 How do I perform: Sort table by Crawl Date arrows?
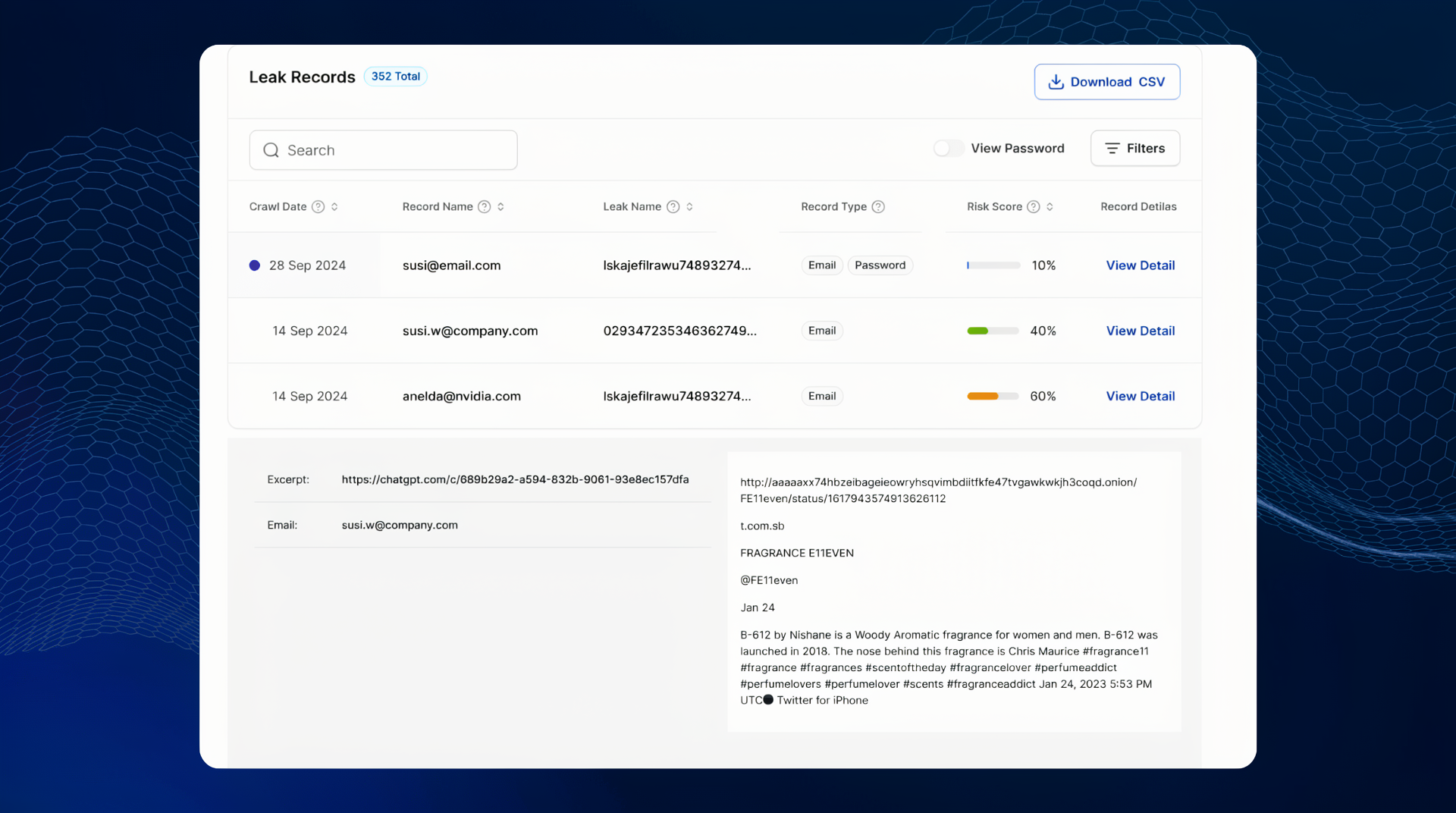[x=334, y=207]
